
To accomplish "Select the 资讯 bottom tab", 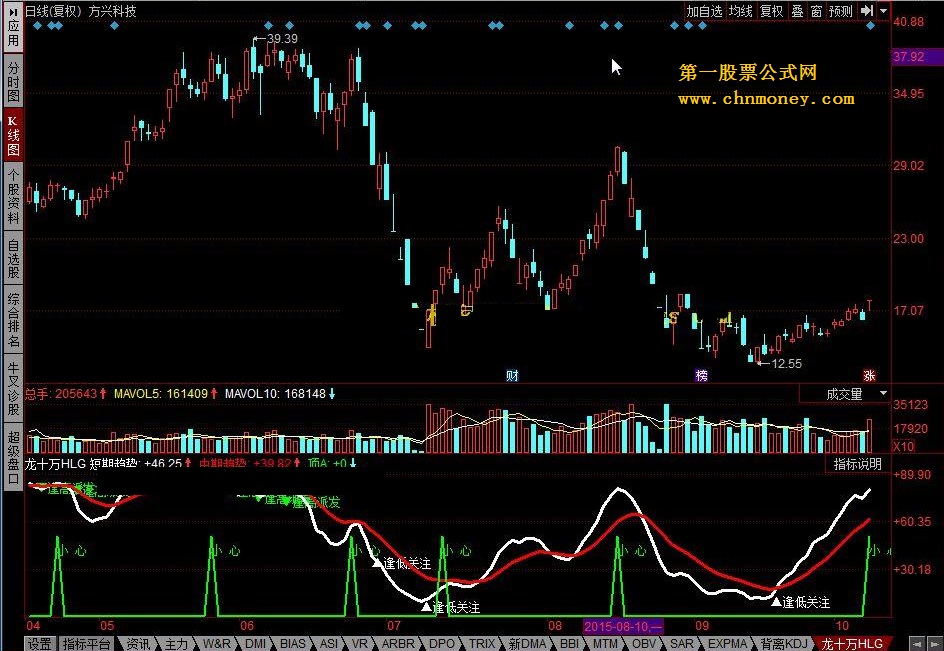I will click(x=138, y=644).
